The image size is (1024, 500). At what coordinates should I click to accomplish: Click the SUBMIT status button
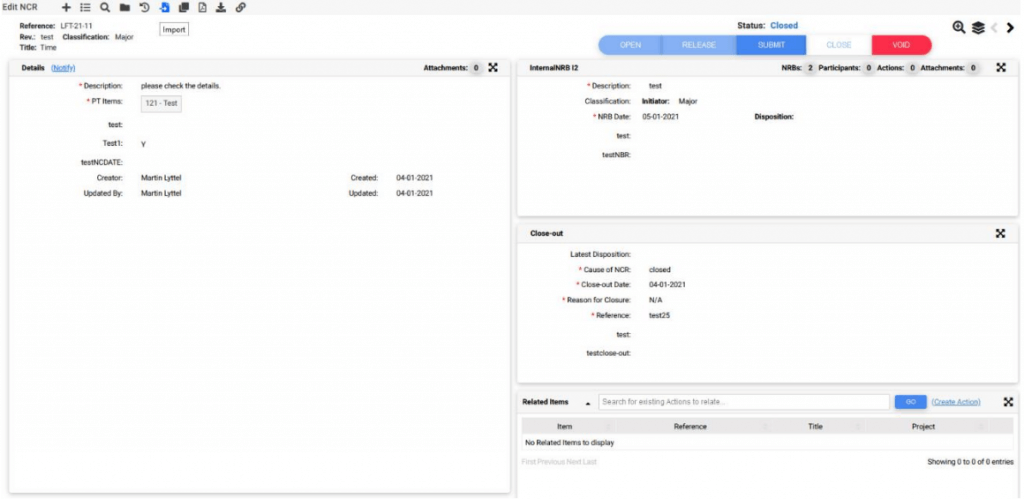pos(771,45)
